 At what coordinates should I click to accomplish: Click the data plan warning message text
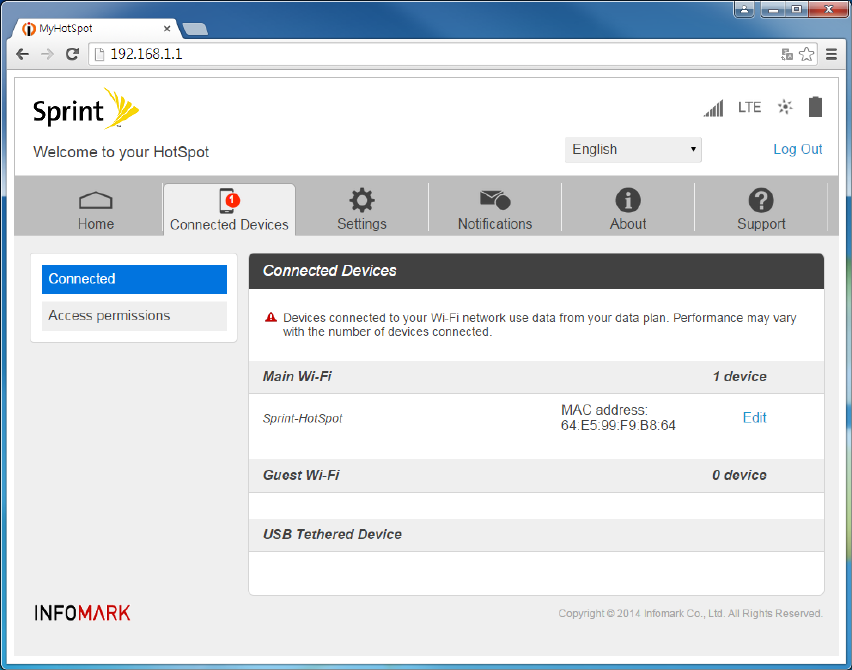pos(540,324)
